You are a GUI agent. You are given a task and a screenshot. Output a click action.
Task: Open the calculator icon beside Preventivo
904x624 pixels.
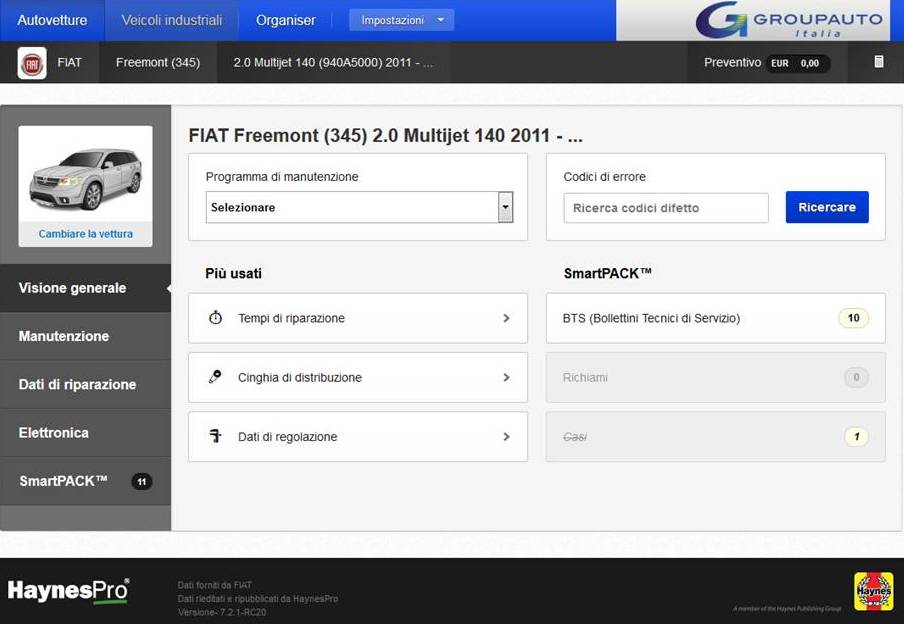tap(879, 62)
